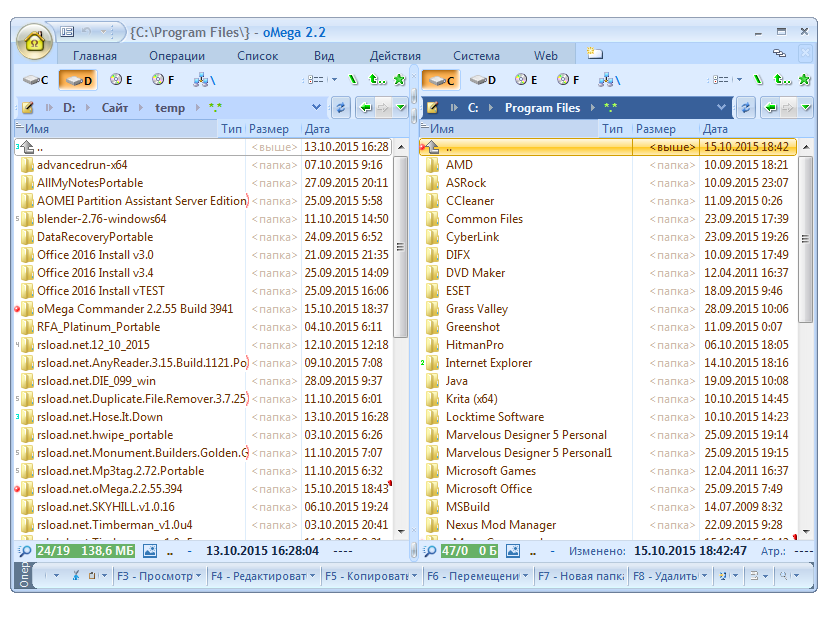Viewport: 835px width, 617px height.
Task: Select the Internet Explorer folder
Action: (x=488, y=363)
